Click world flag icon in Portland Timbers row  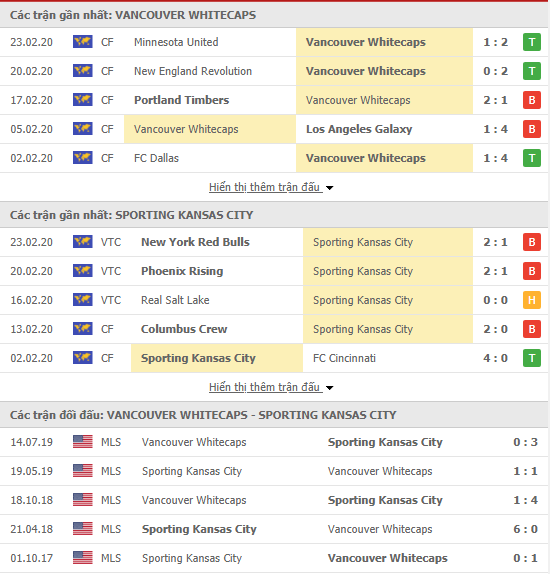pyautogui.click(x=82, y=100)
